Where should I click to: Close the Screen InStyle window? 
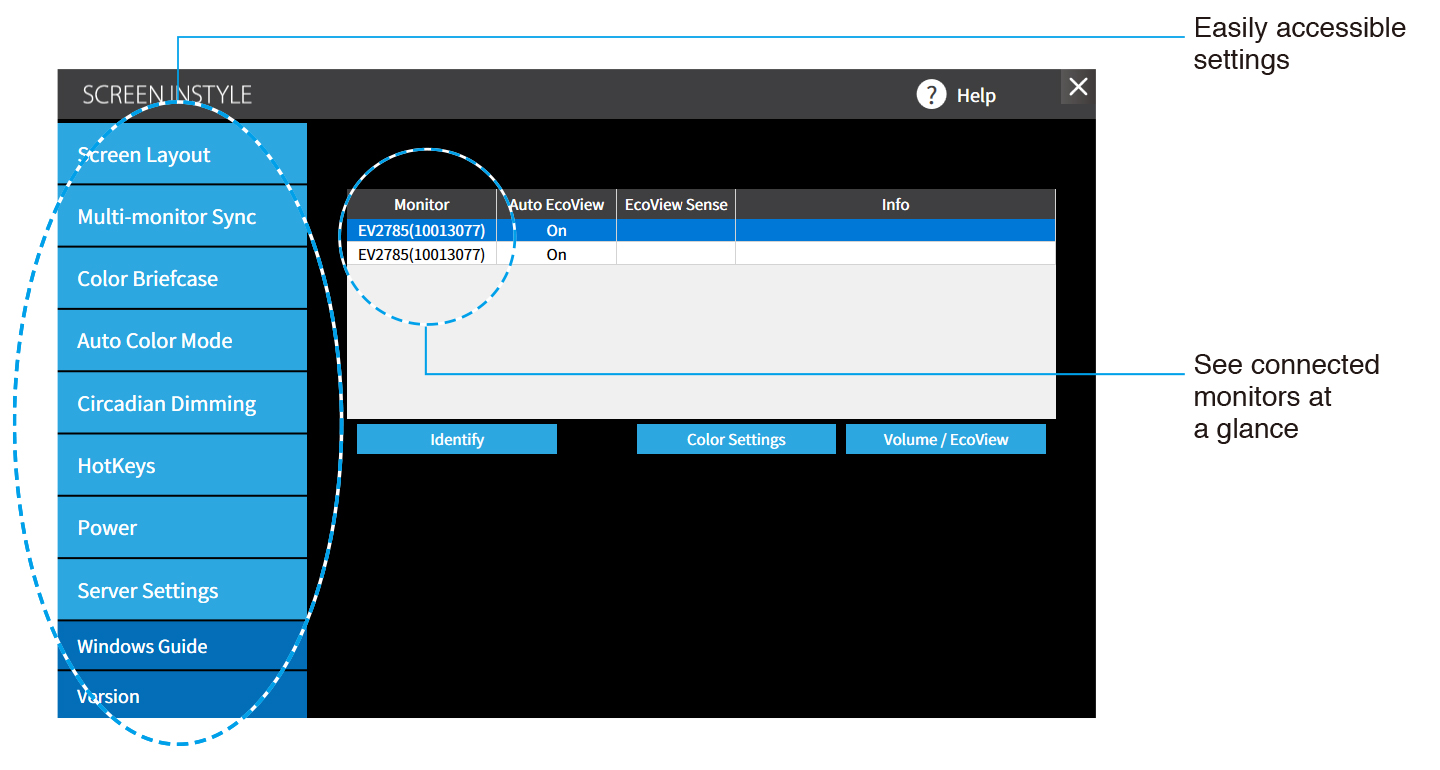[1077, 87]
